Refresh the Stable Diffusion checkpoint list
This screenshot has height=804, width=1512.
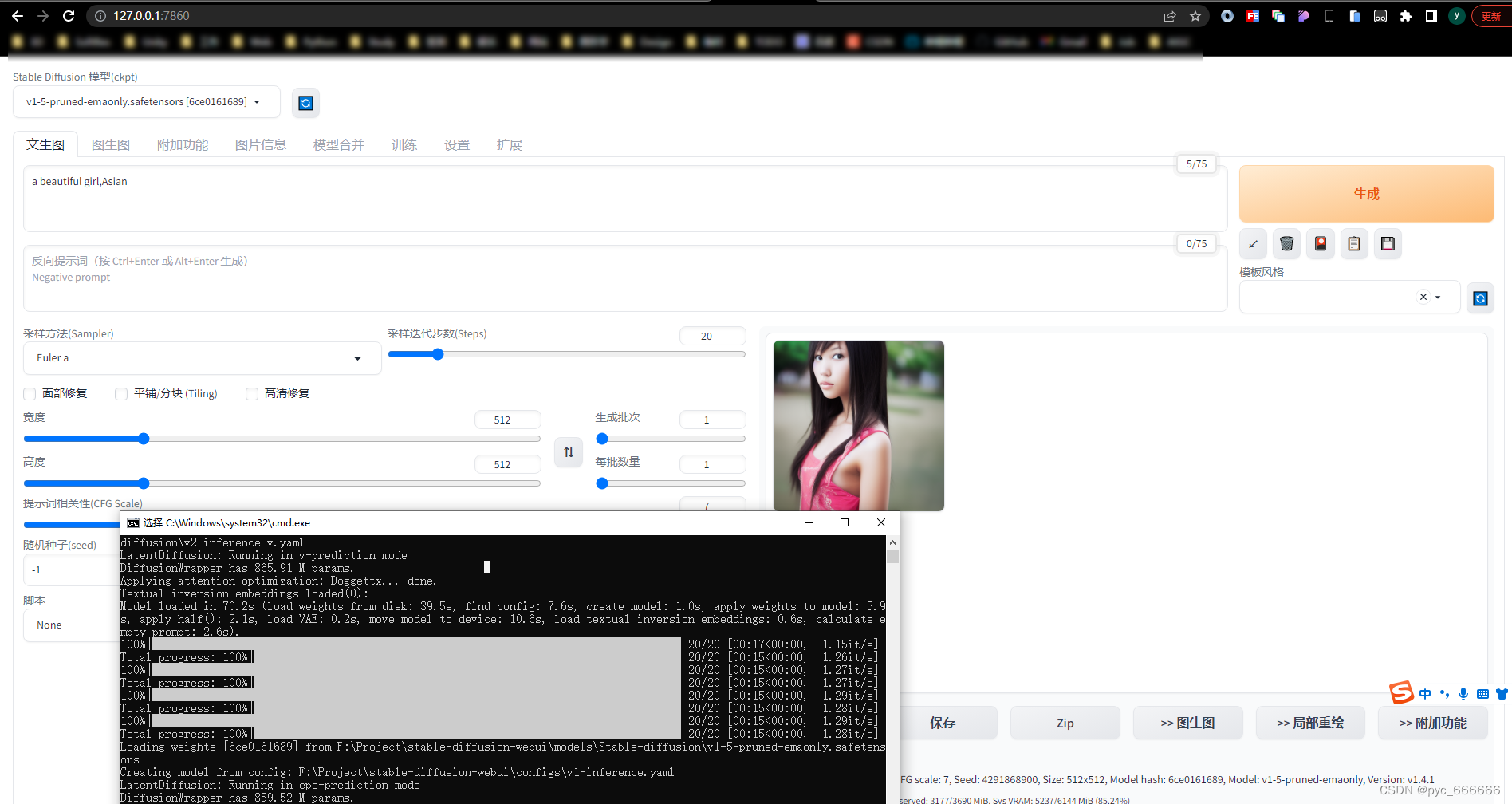[x=305, y=102]
